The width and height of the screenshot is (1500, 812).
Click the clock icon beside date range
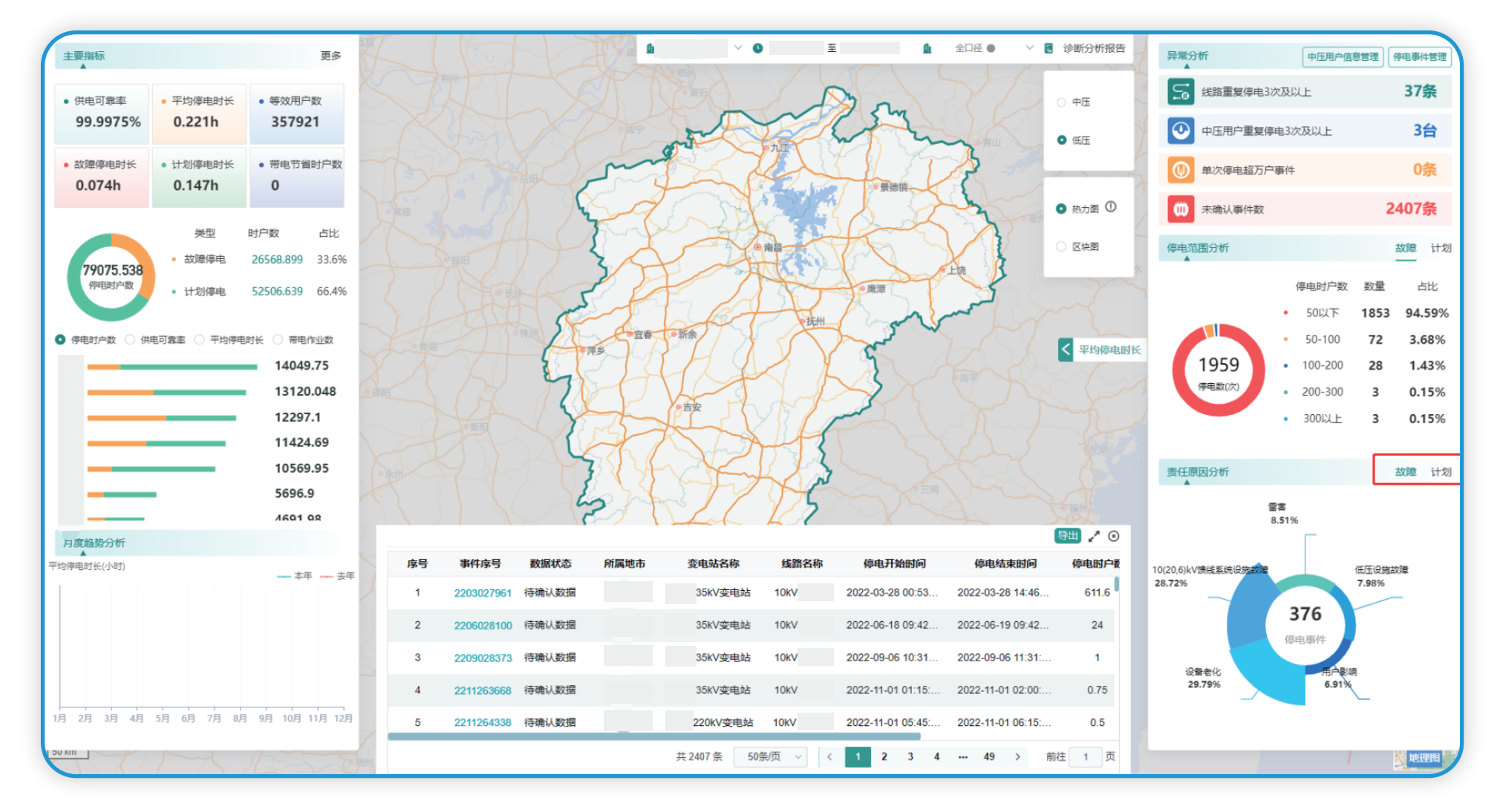pyautogui.click(x=757, y=48)
